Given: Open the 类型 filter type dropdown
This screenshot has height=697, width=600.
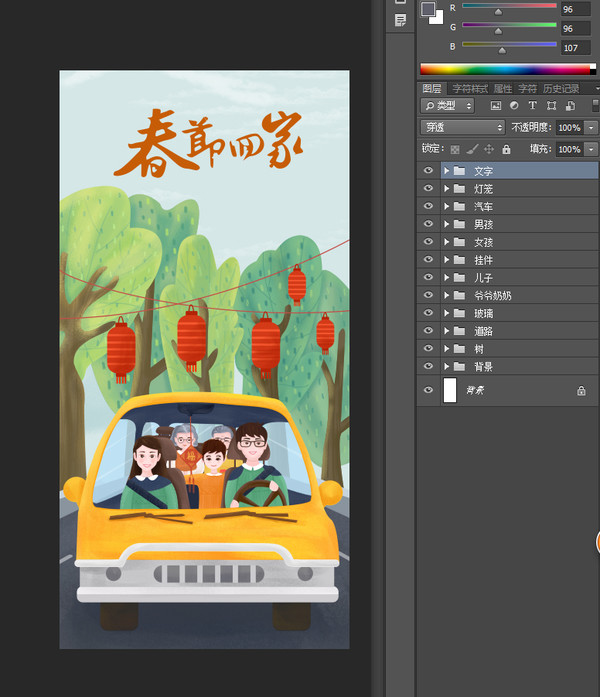Looking at the screenshot, I should tap(447, 106).
